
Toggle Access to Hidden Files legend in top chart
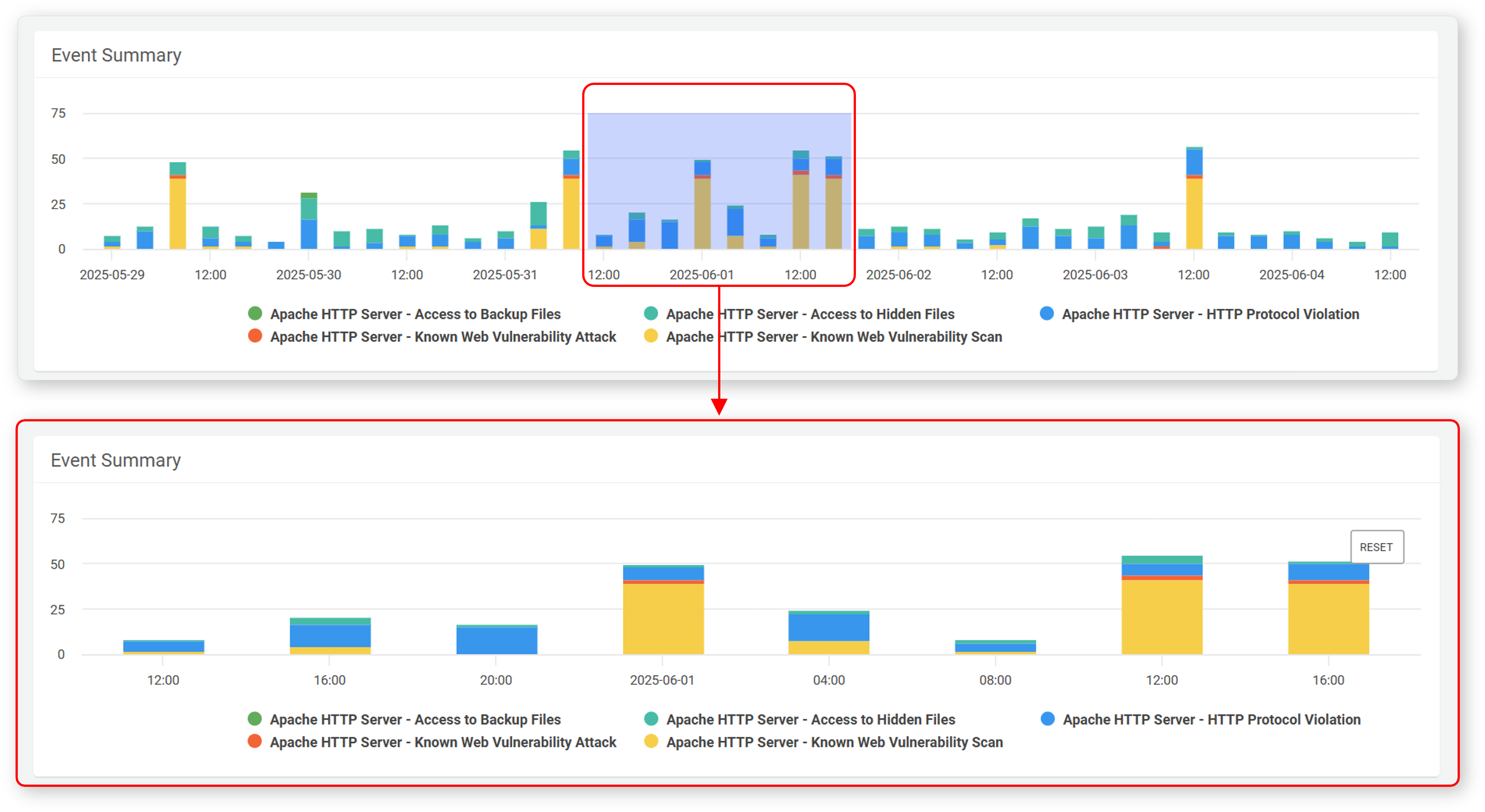tap(799, 314)
